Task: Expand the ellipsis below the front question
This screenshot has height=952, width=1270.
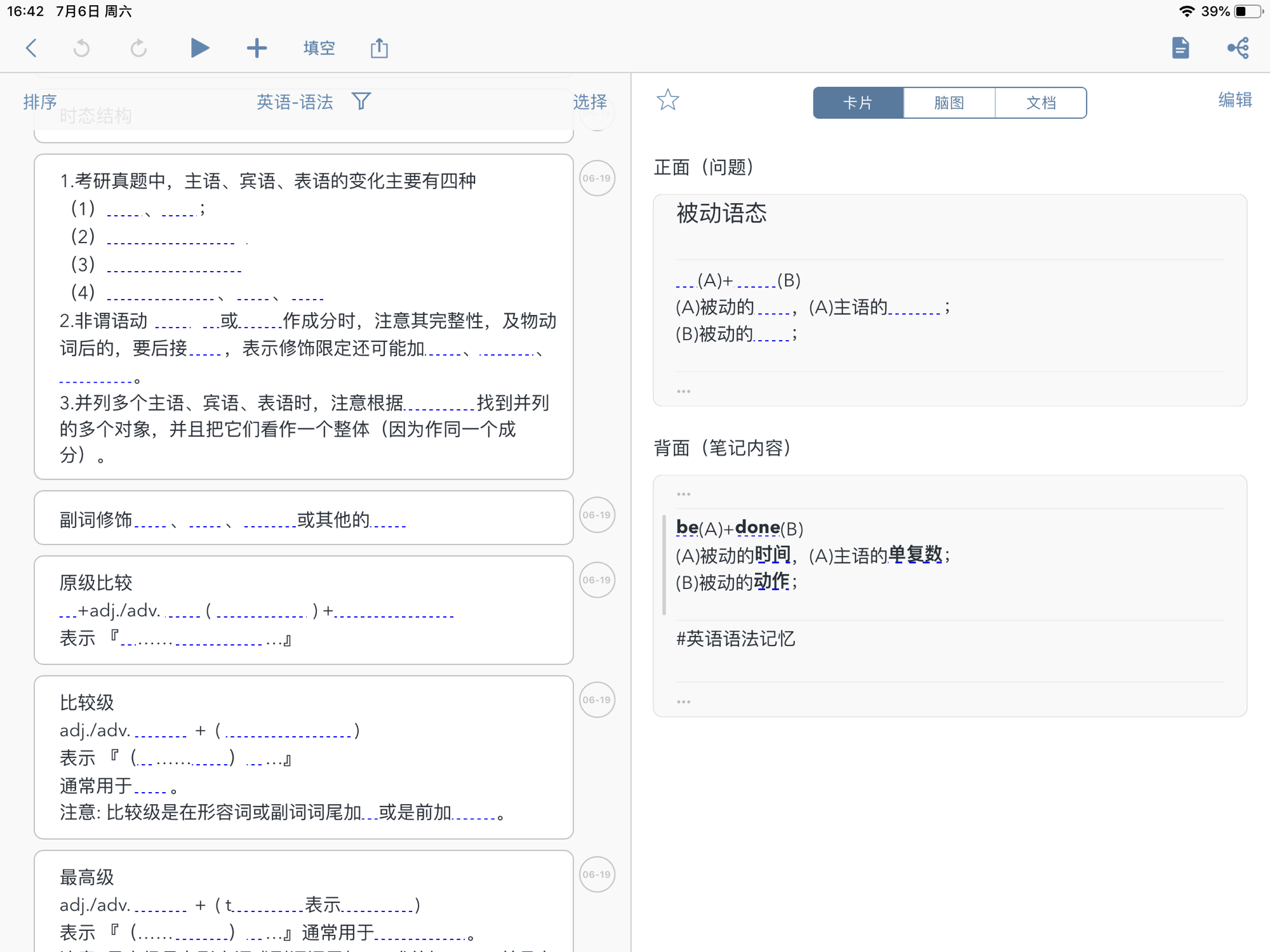Action: [x=683, y=391]
